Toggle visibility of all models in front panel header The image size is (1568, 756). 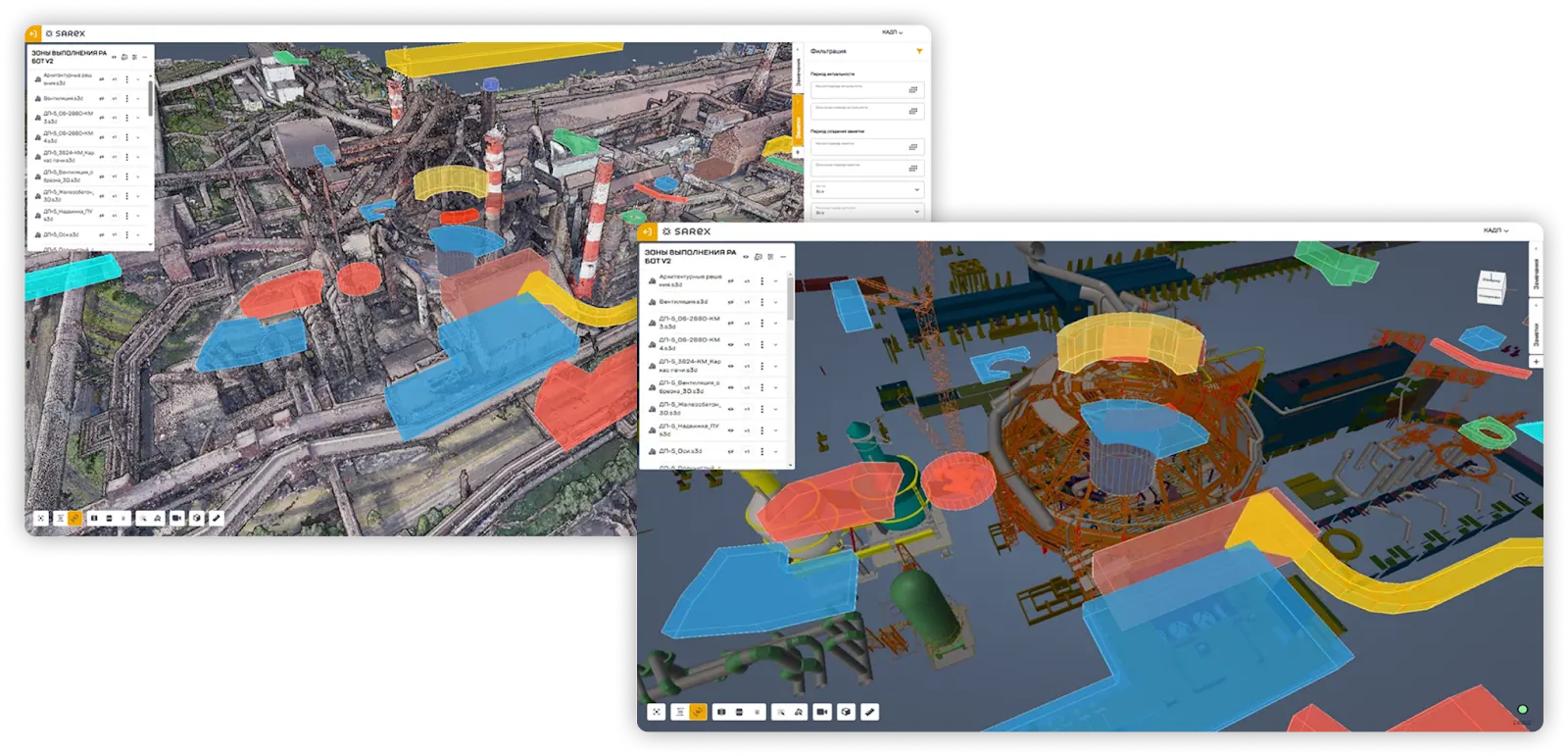click(746, 257)
